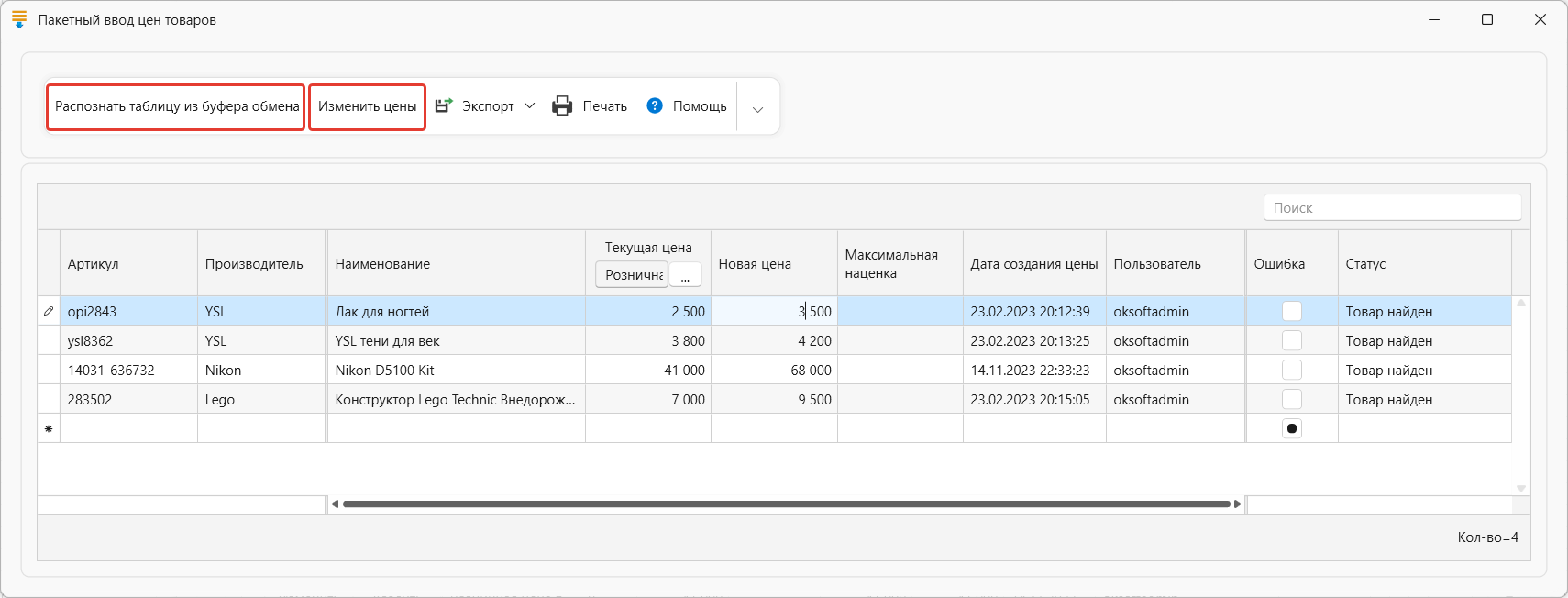Expand the toolbar overflow chevron
Image resolution: width=1568 pixels, height=598 pixels.
click(x=757, y=109)
